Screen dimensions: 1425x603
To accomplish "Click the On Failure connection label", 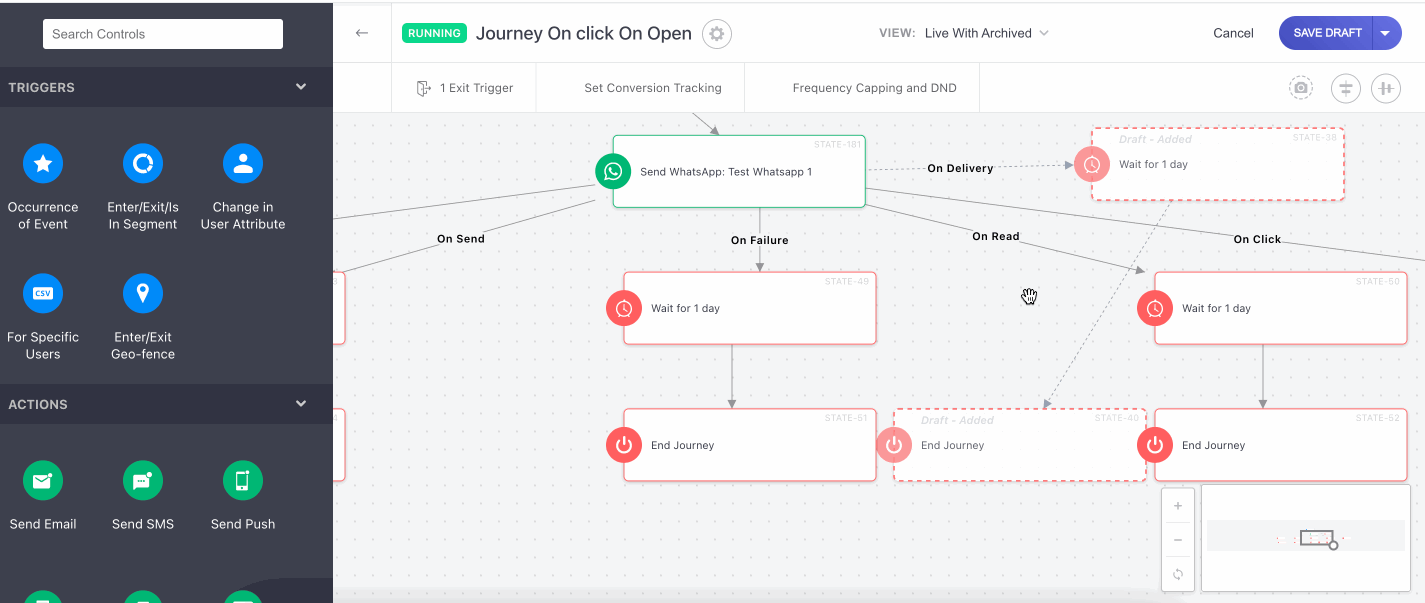I will [759, 240].
